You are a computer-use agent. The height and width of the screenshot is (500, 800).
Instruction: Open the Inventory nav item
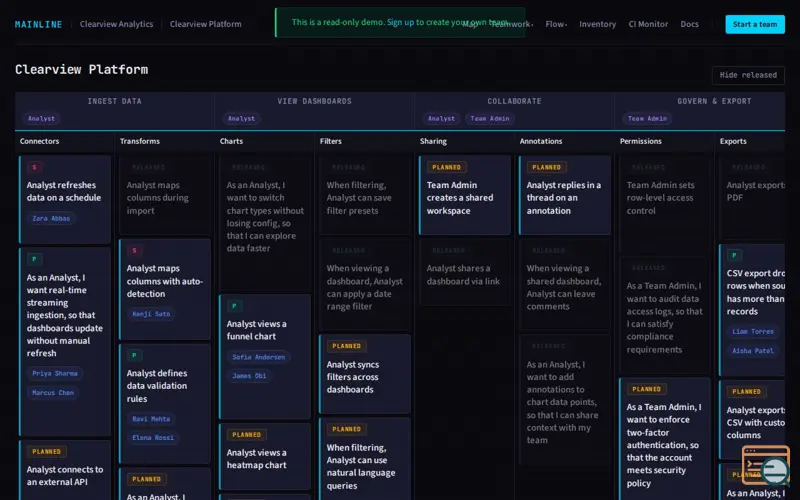(597, 24)
